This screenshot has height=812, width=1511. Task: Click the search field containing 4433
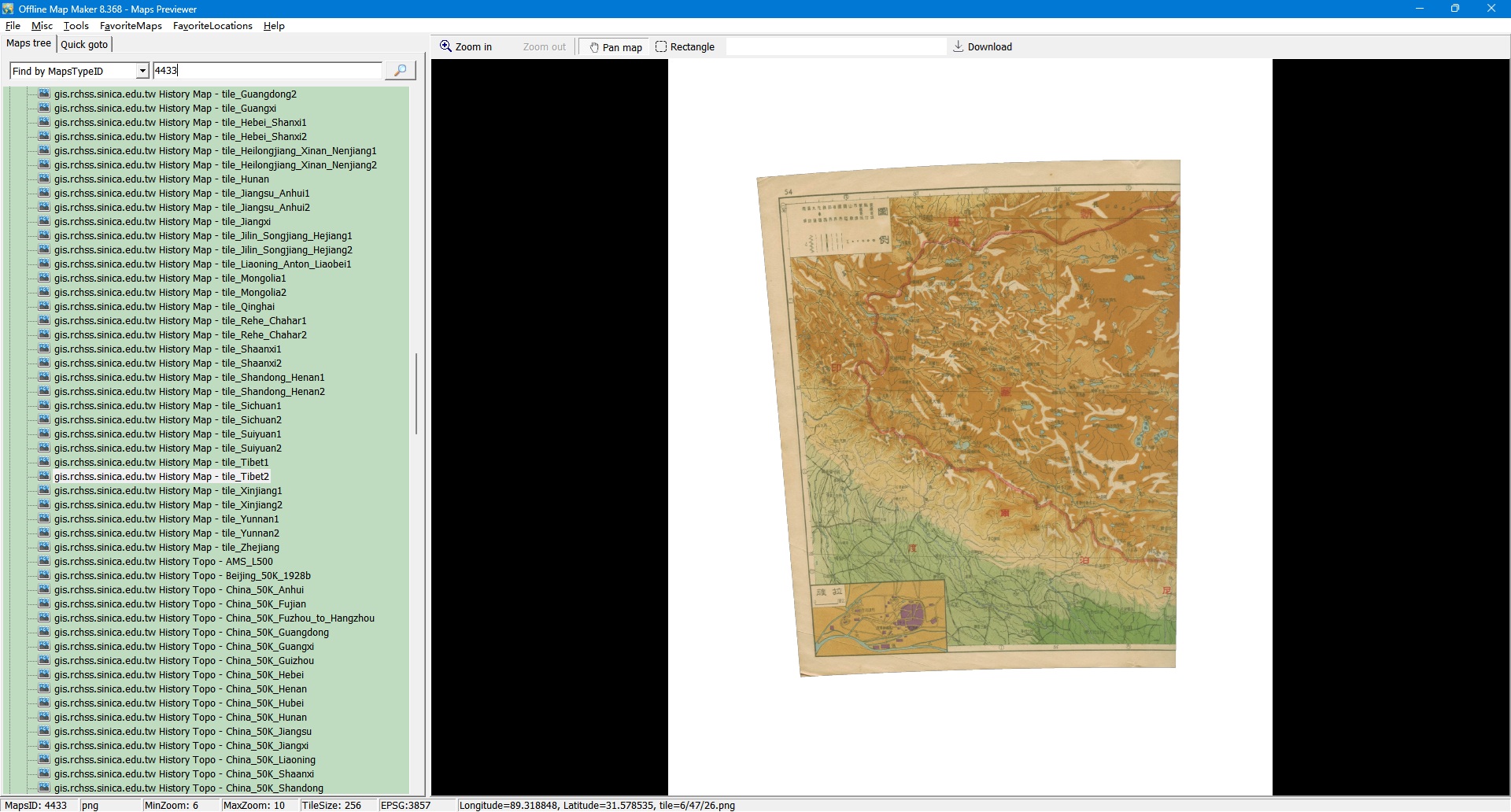coord(267,71)
